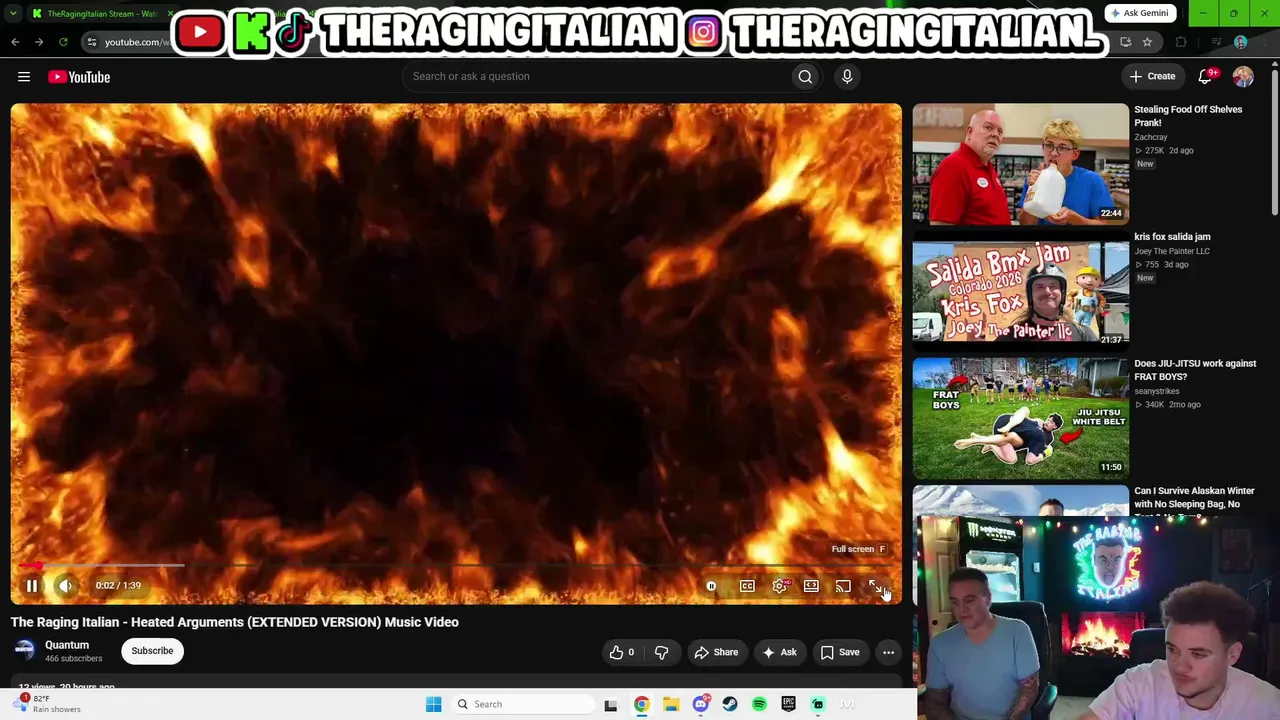Screen dimensions: 1280x720
Task: Ask about the video
Action: point(779,652)
